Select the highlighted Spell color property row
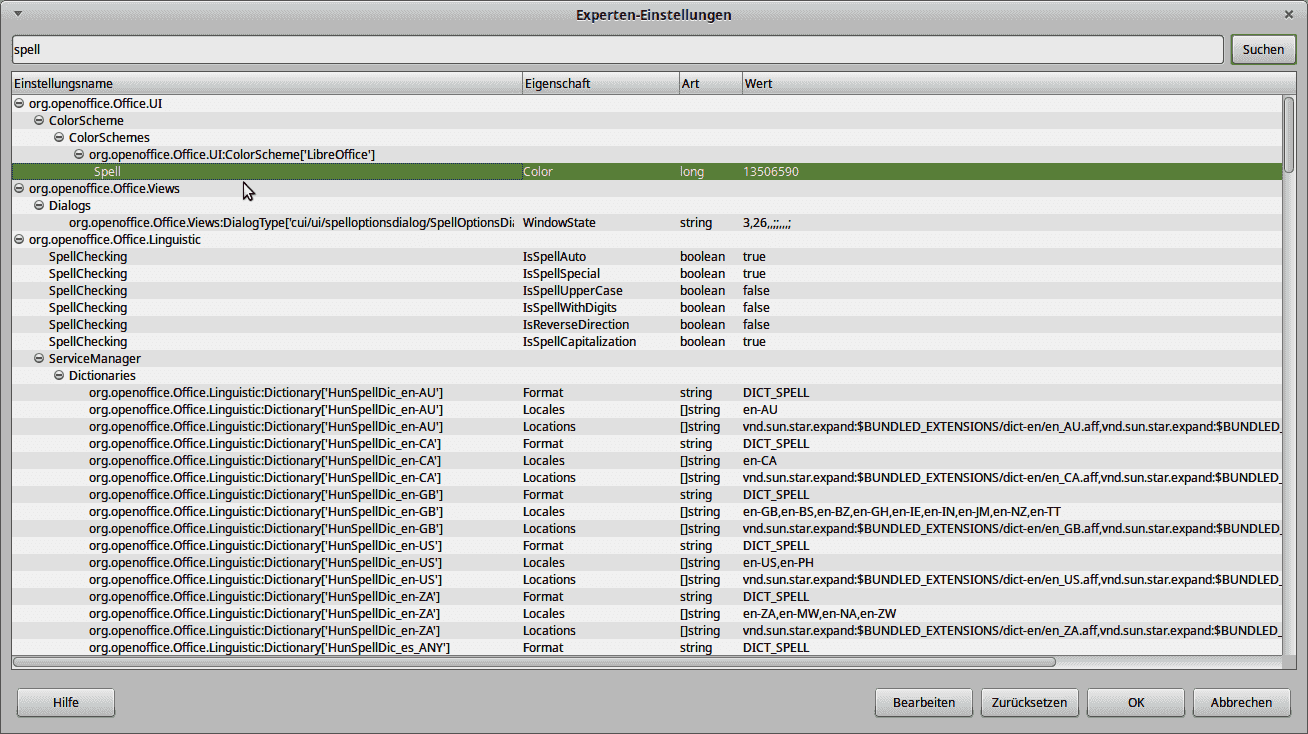1308x734 pixels. [300, 171]
